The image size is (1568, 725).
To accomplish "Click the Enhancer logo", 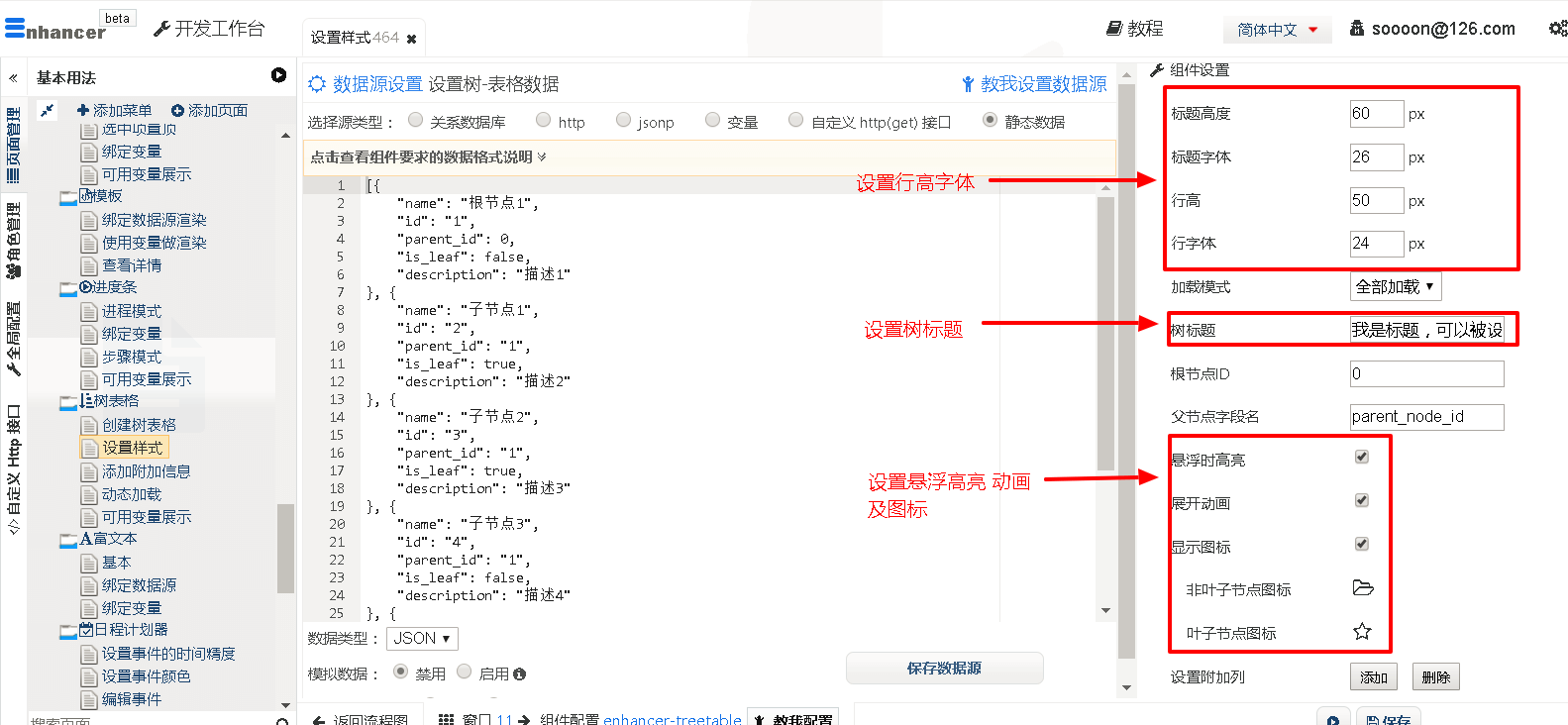I will tap(54, 30).
